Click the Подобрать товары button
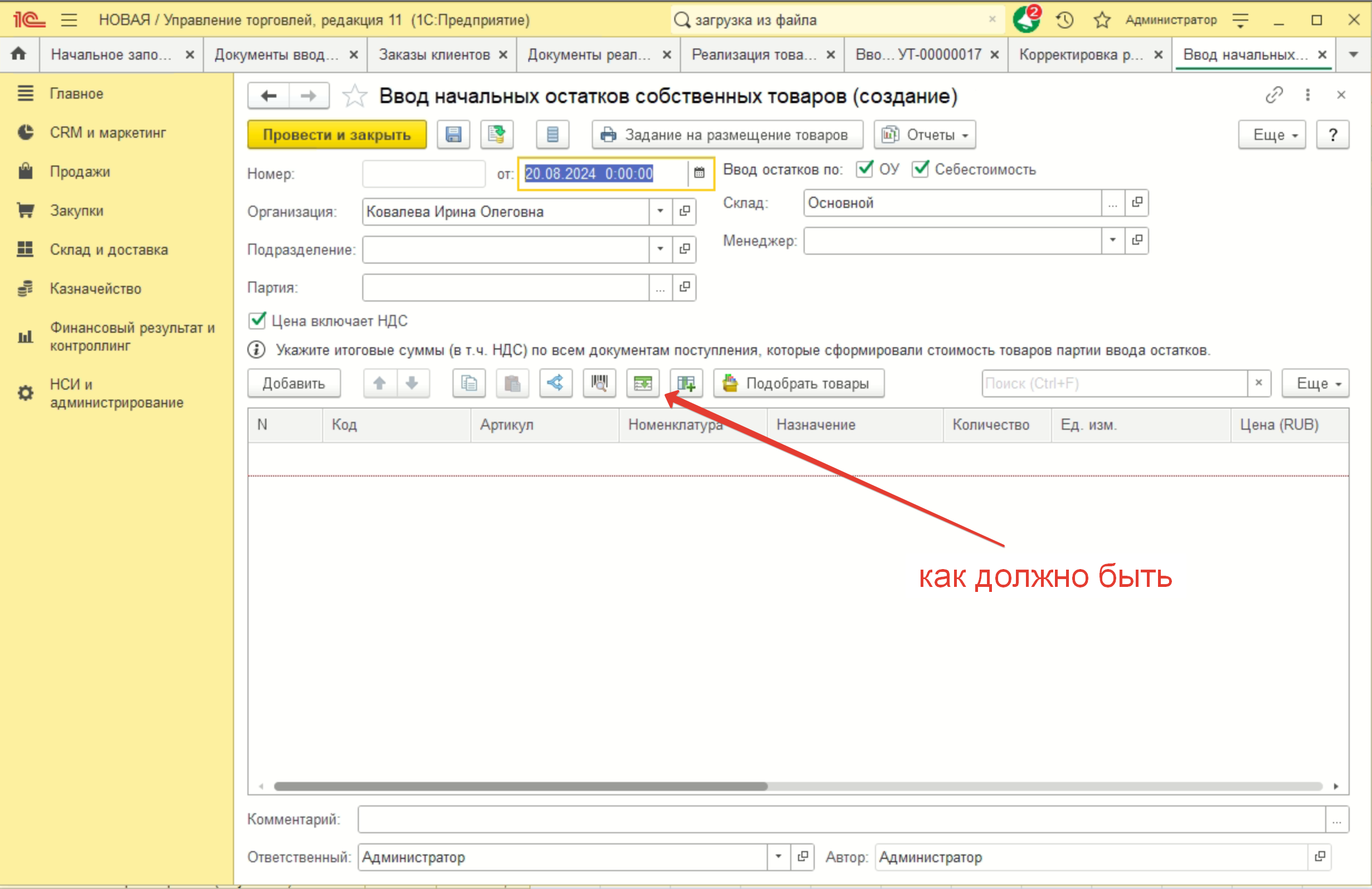The height and width of the screenshot is (889, 1372). coord(799,383)
